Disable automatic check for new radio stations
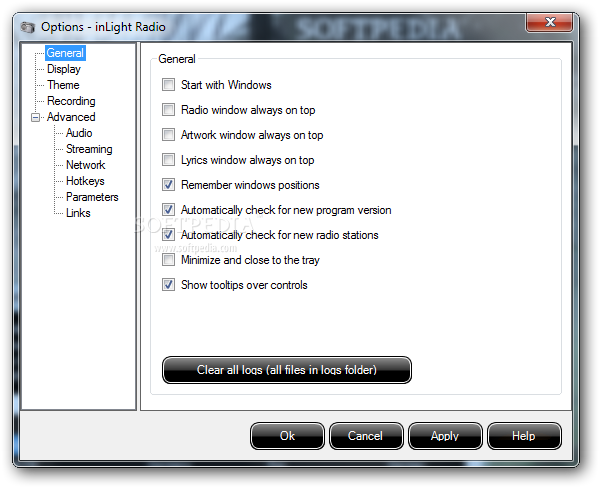The height and width of the screenshot is (488, 600). click(168, 235)
